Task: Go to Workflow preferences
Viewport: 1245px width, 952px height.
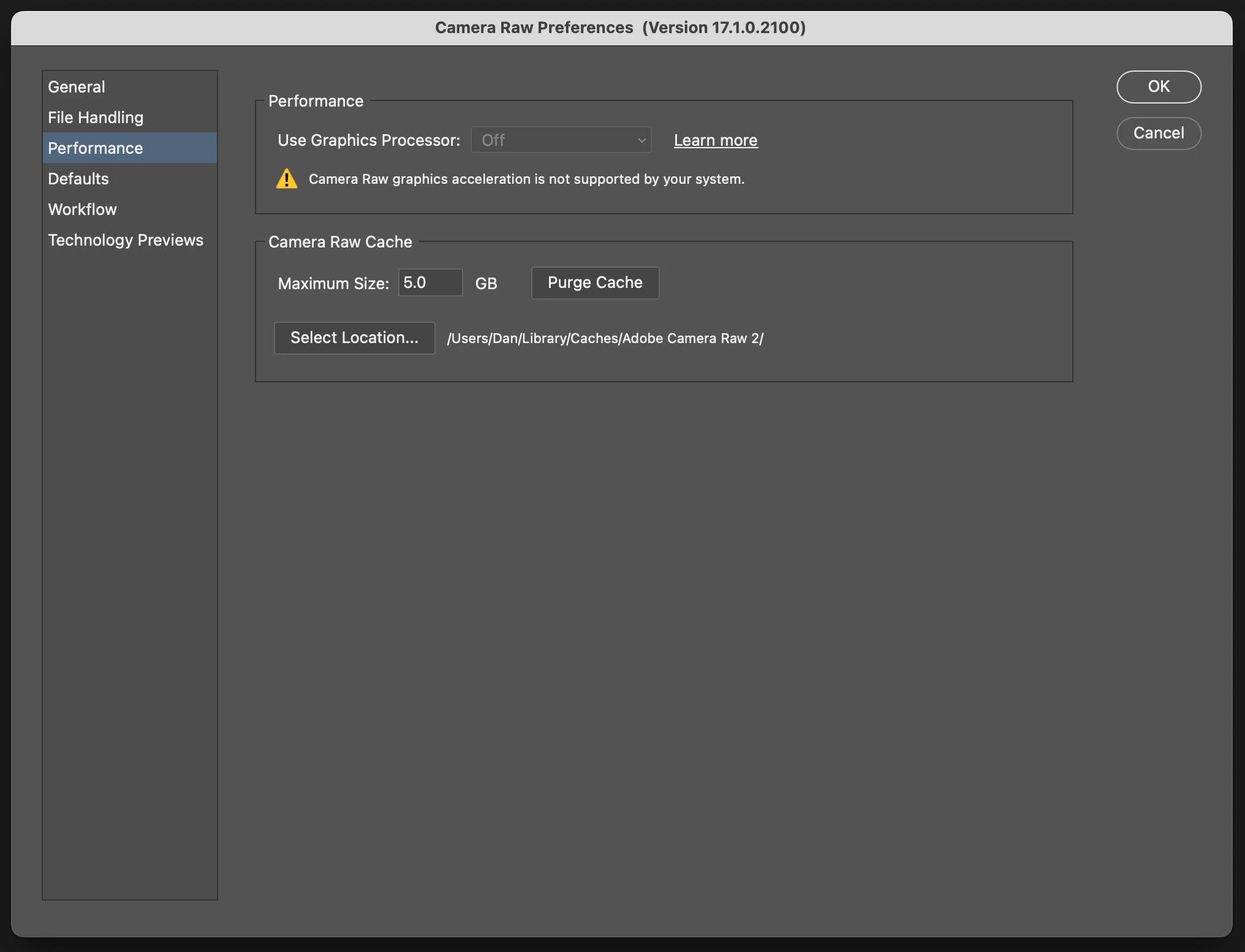Action: 83,210
